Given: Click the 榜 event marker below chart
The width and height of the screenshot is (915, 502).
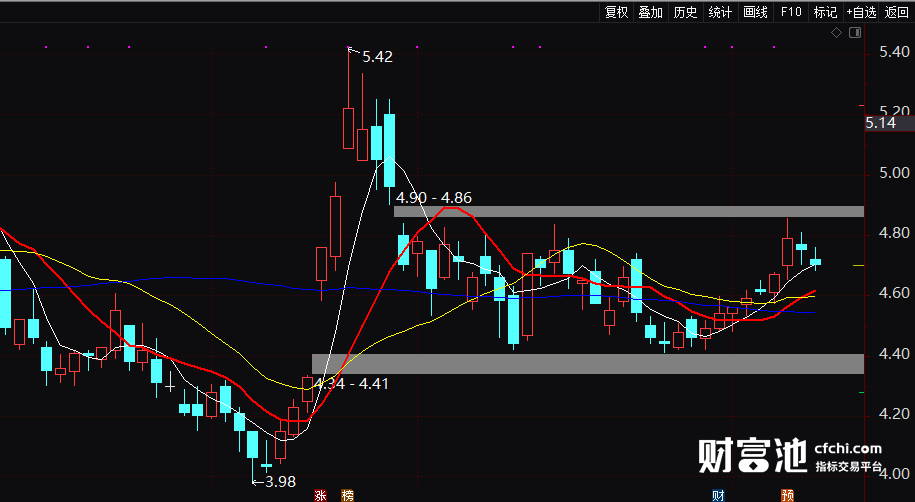Looking at the screenshot, I should point(347,496).
